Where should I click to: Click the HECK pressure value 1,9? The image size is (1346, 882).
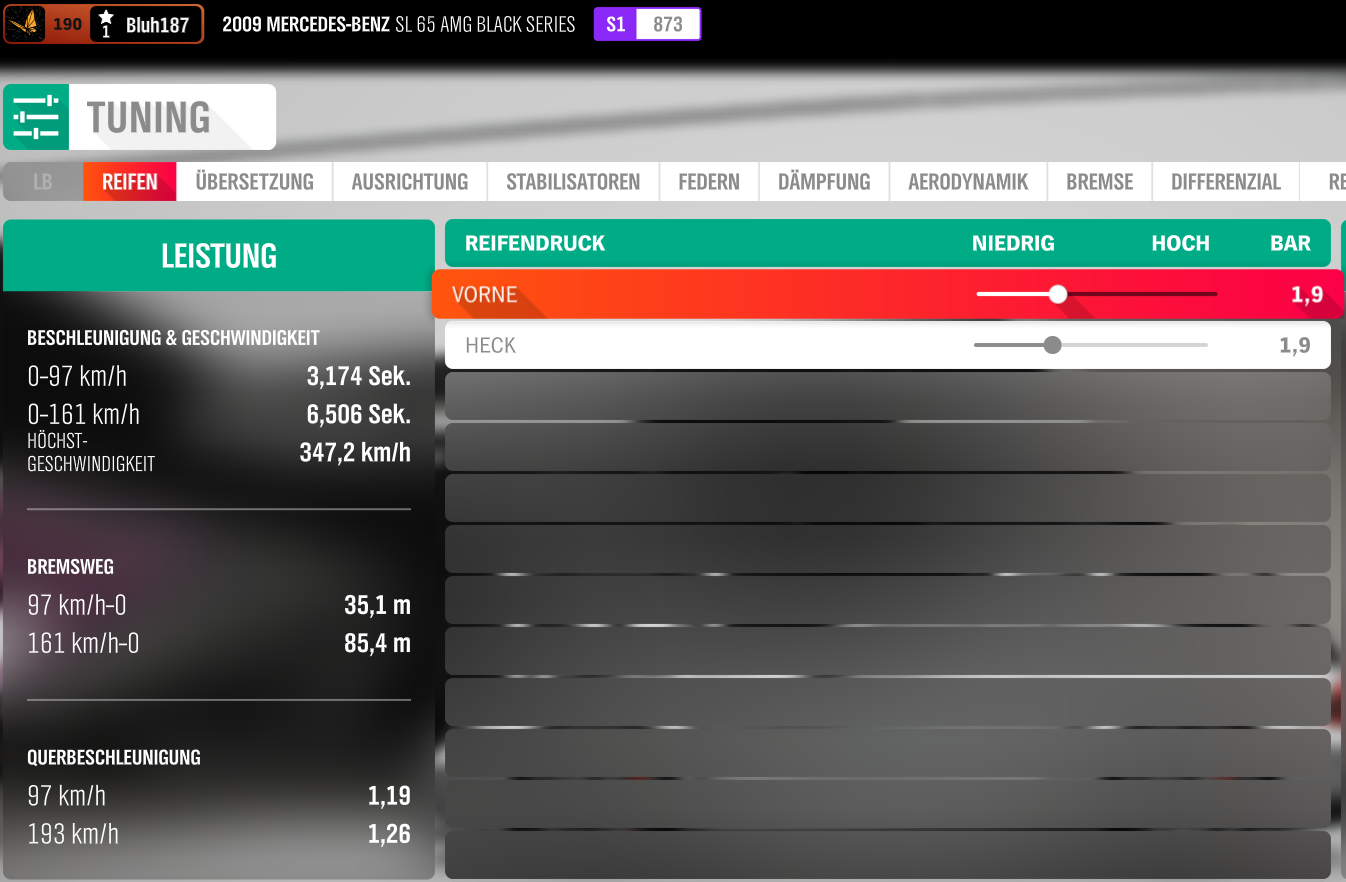(1294, 345)
